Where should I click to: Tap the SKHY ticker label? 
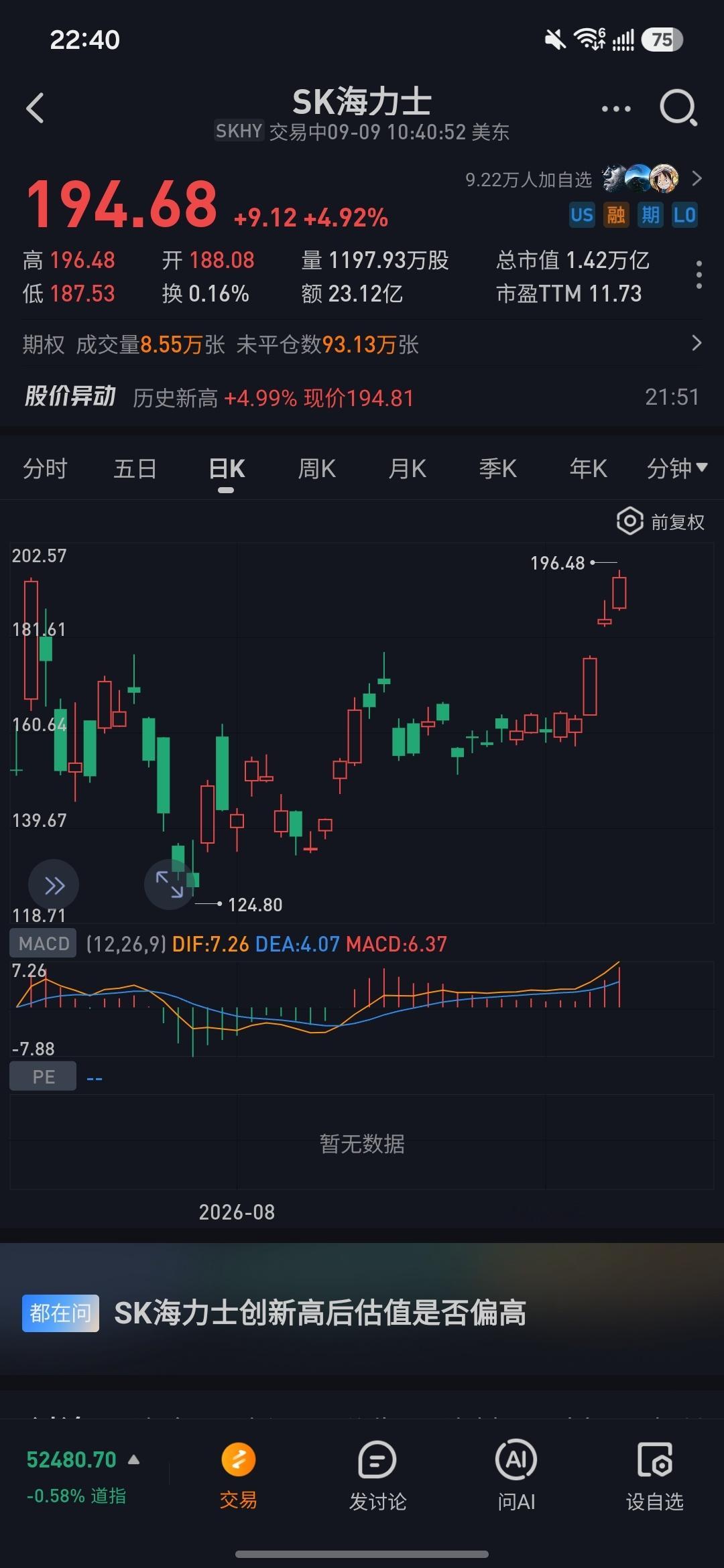(x=239, y=131)
